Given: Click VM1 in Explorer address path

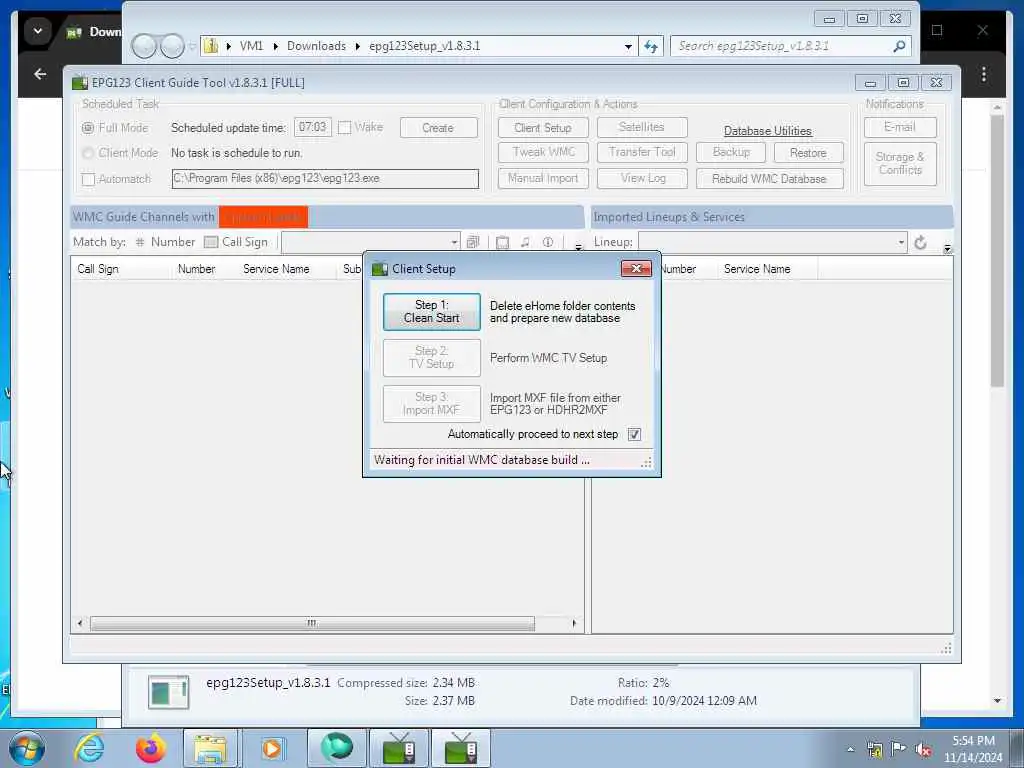Looking at the screenshot, I should click(251, 46).
